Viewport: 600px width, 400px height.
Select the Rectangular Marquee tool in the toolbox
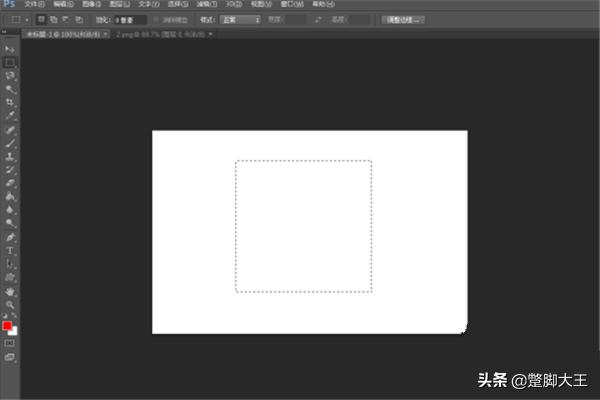pos(10,62)
